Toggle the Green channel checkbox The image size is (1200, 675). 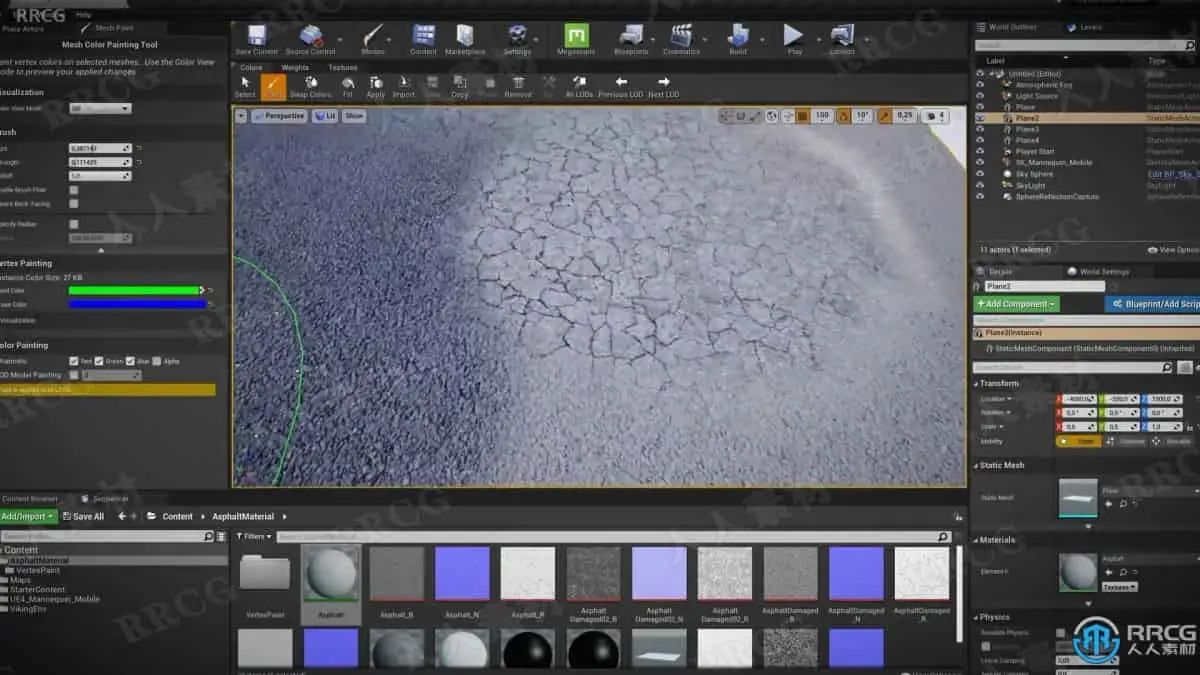(99, 361)
